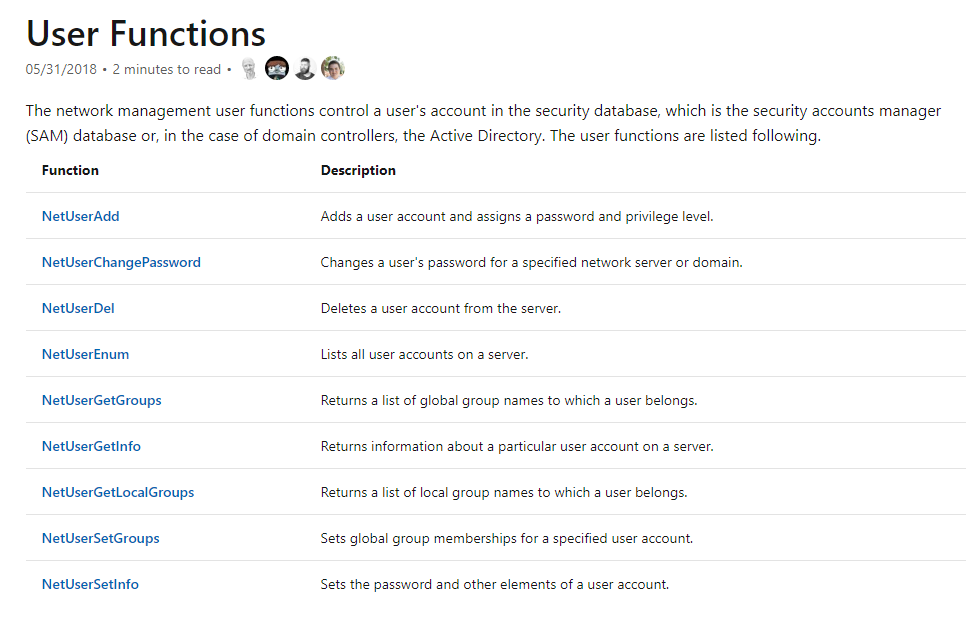Go to the NetUserDel function page
The image size is (971, 618).
point(78,308)
